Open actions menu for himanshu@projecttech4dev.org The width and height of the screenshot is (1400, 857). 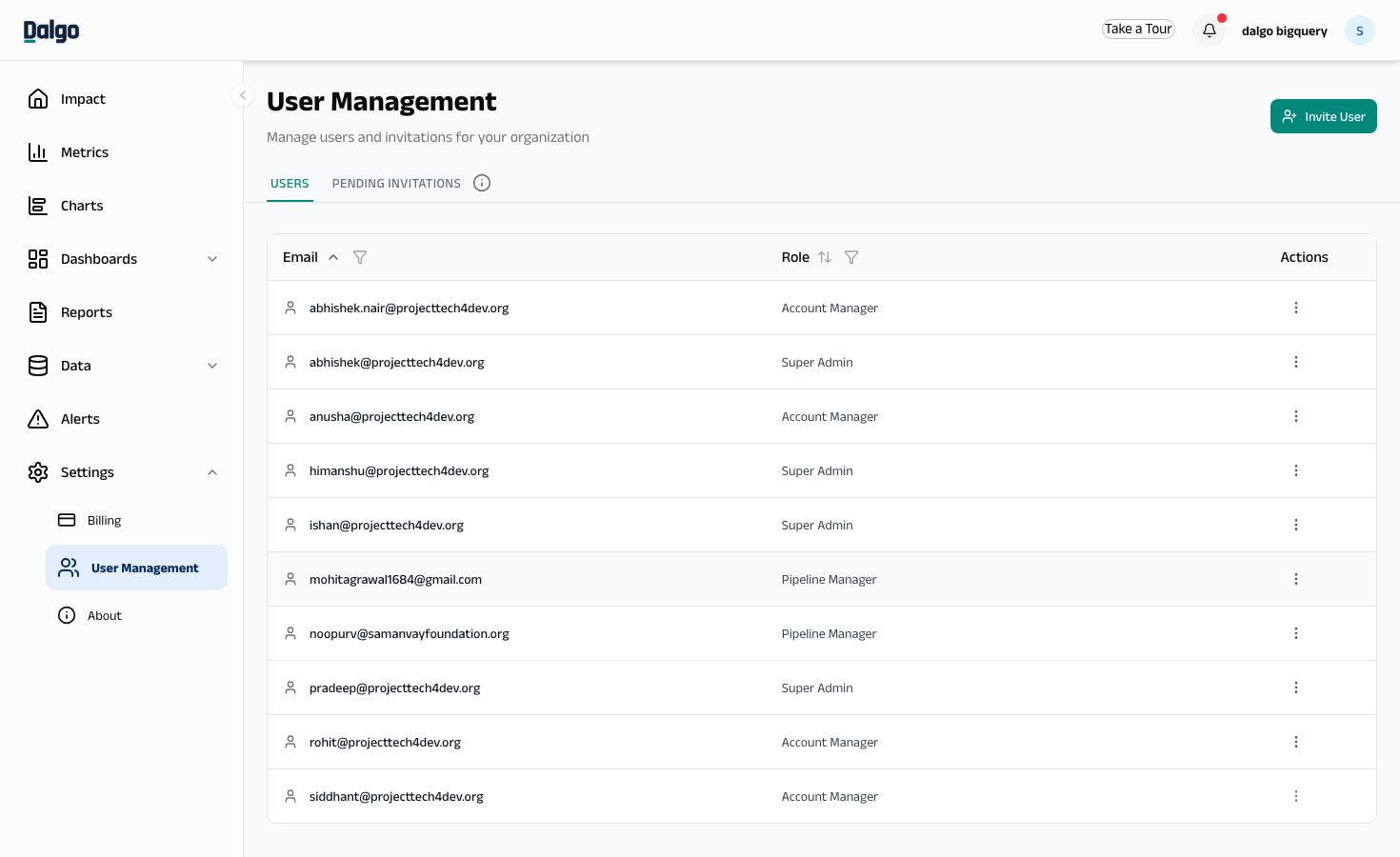[x=1296, y=470]
